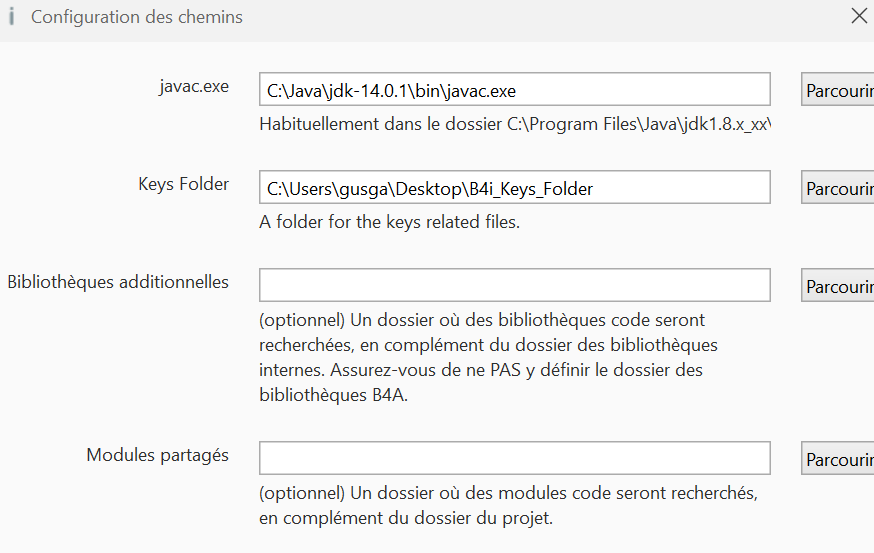This screenshot has height=553, width=874.
Task: Close the Configuration des chemins dialog
Action: click(x=858, y=16)
